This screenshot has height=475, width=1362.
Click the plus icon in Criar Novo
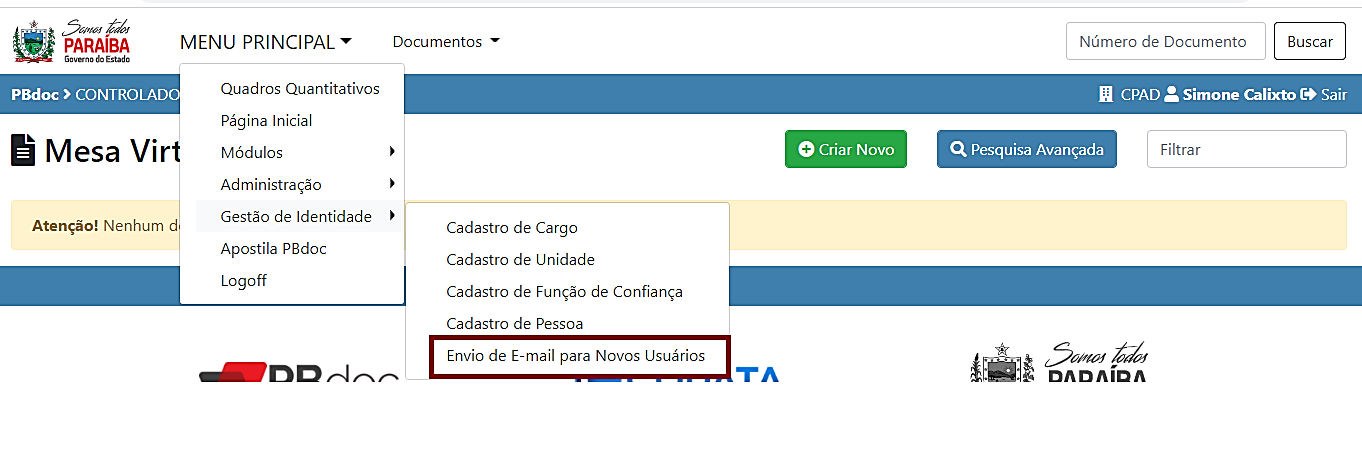click(x=806, y=150)
